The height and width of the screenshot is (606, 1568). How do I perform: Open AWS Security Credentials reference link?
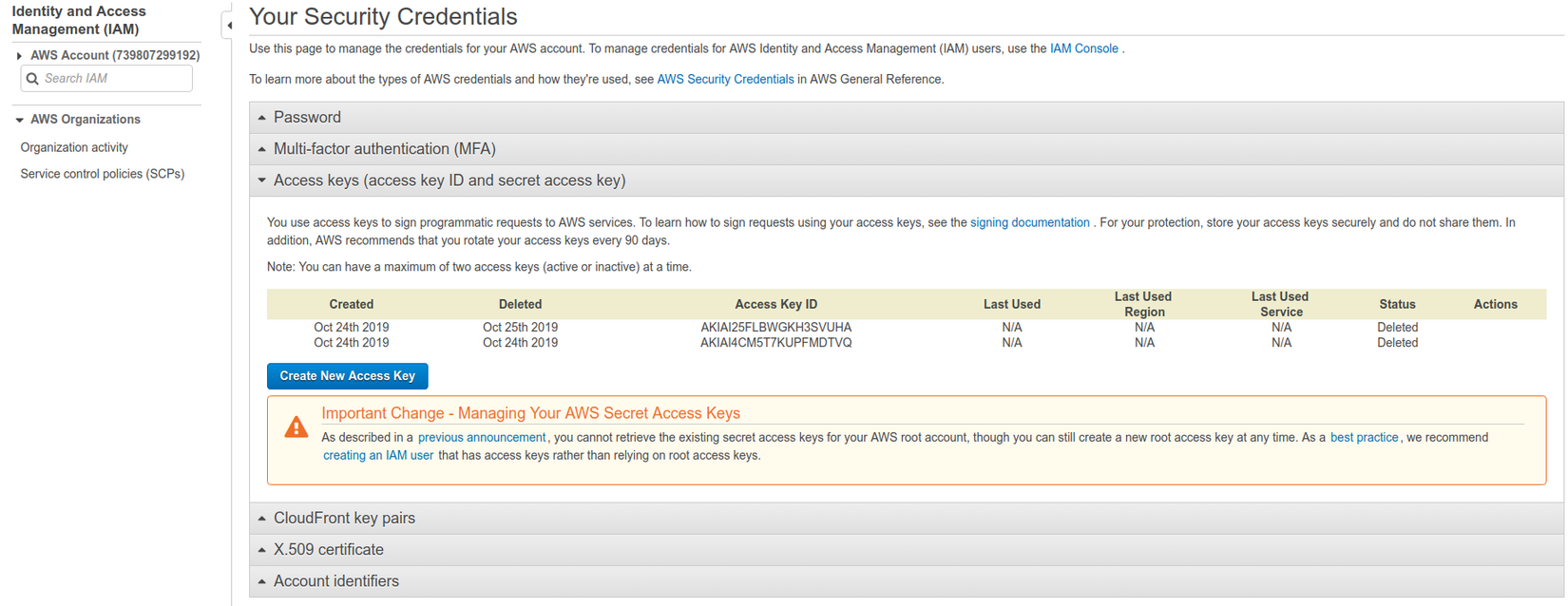725,80
